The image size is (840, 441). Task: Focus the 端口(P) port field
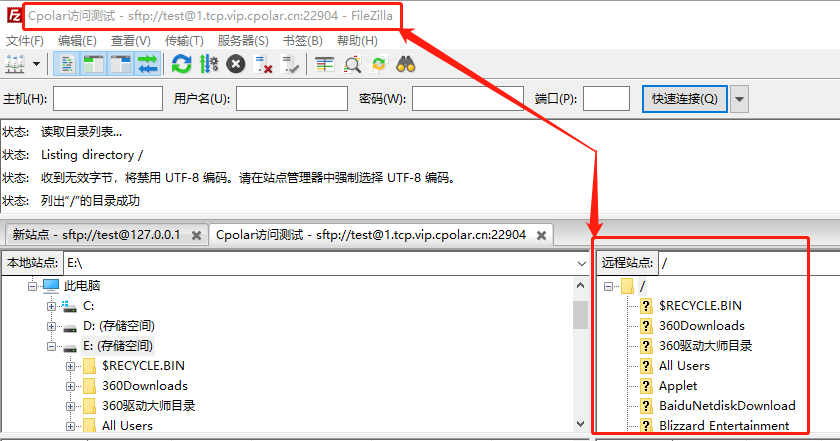point(606,99)
